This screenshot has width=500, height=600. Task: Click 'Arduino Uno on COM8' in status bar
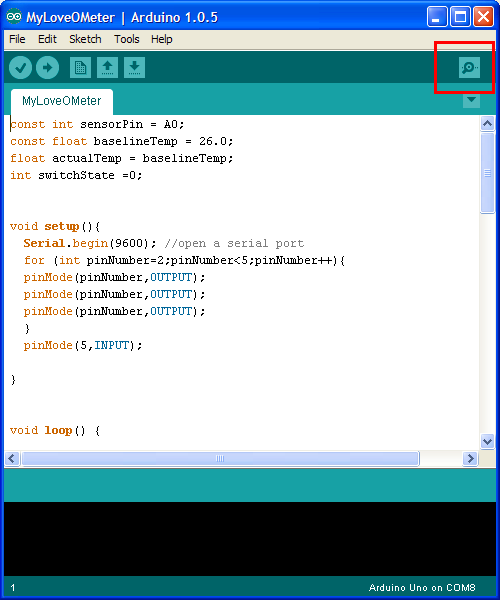tap(422, 587)
